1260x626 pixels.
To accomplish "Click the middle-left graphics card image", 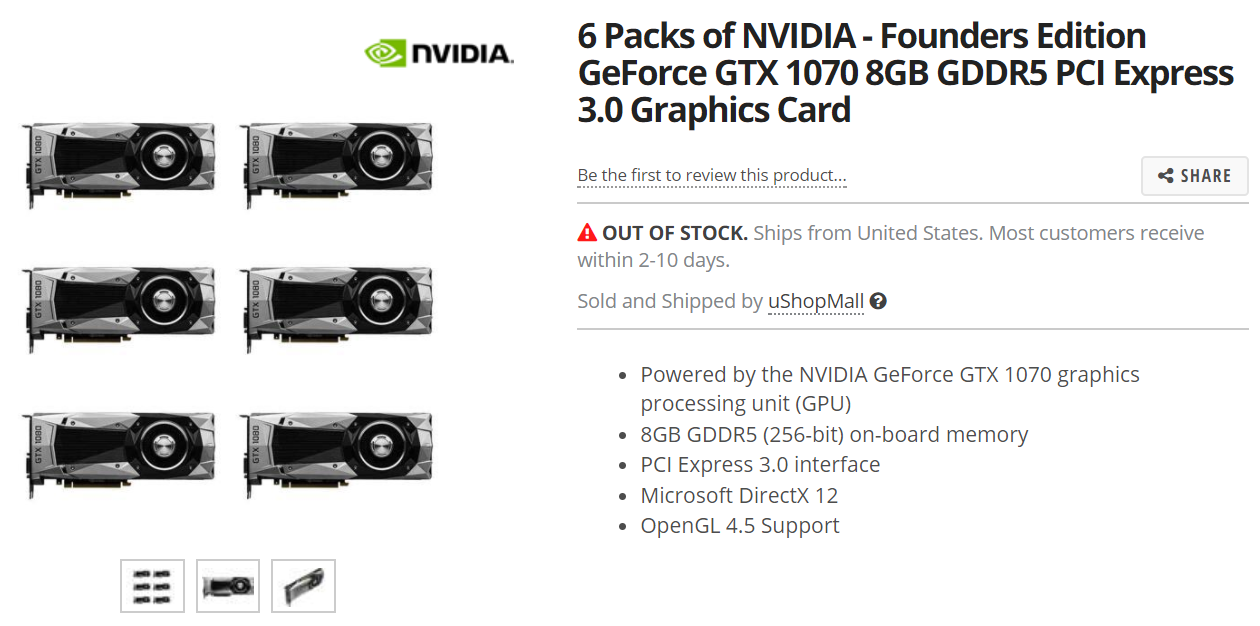I will click(x=119, y=306).
